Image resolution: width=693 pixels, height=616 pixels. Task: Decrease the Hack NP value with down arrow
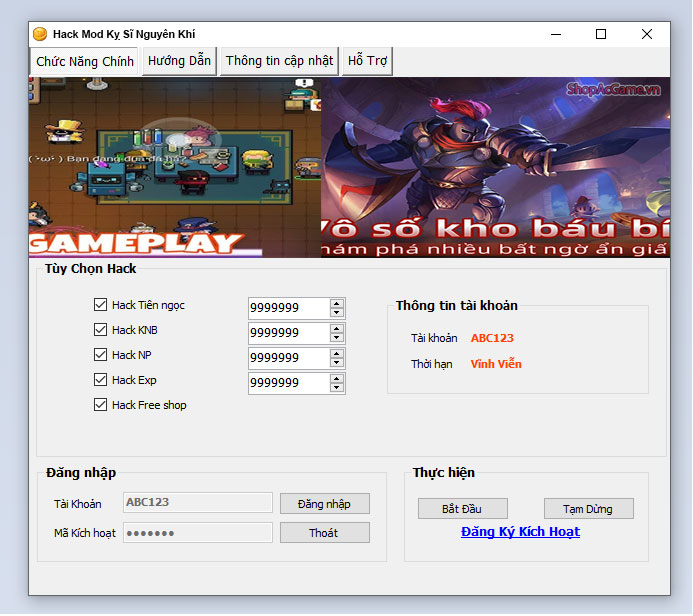click(337, 363)
